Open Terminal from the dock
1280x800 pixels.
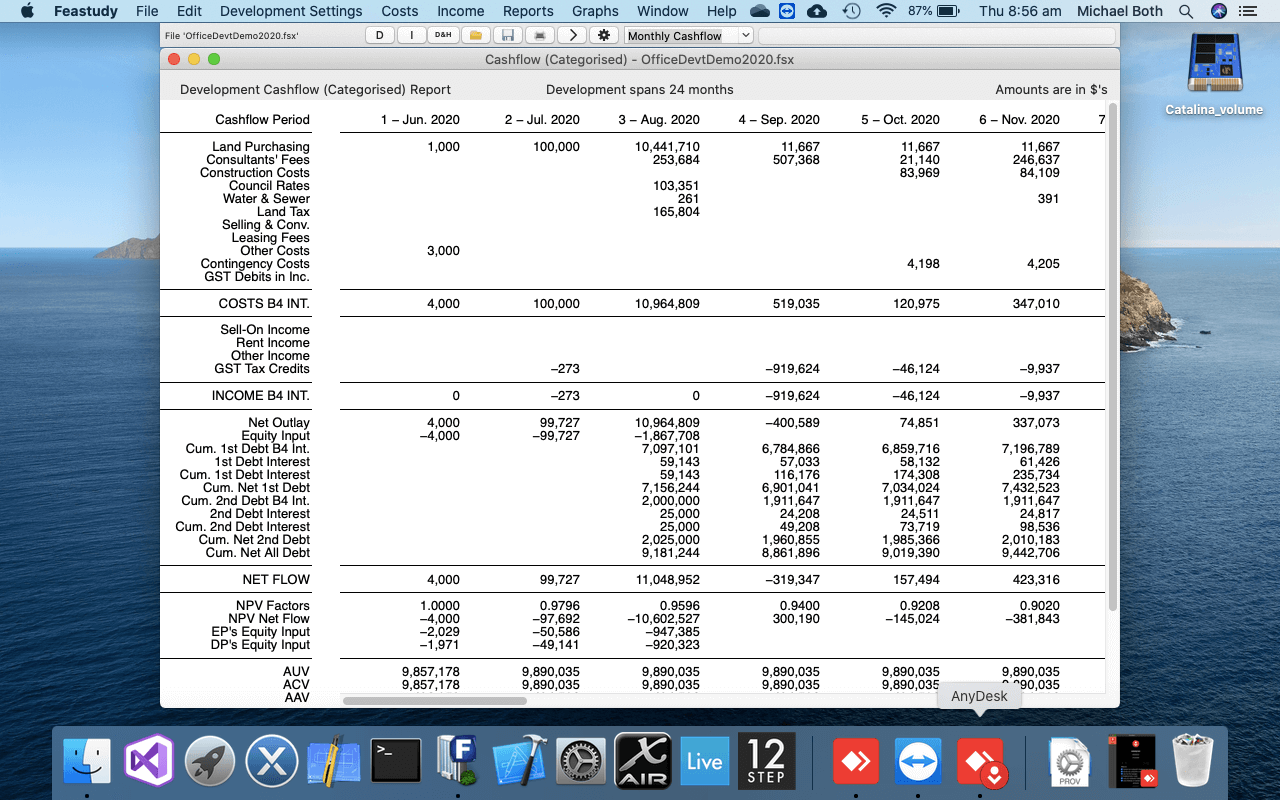(396, 760)
